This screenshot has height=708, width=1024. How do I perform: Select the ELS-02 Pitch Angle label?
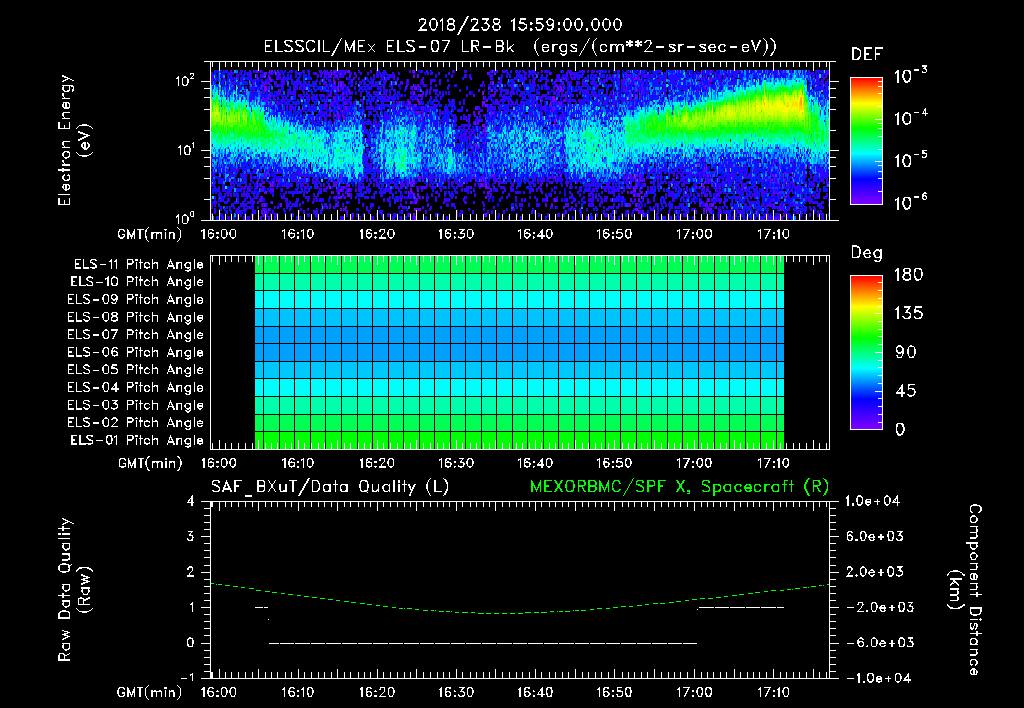click(x=136, y=423)
